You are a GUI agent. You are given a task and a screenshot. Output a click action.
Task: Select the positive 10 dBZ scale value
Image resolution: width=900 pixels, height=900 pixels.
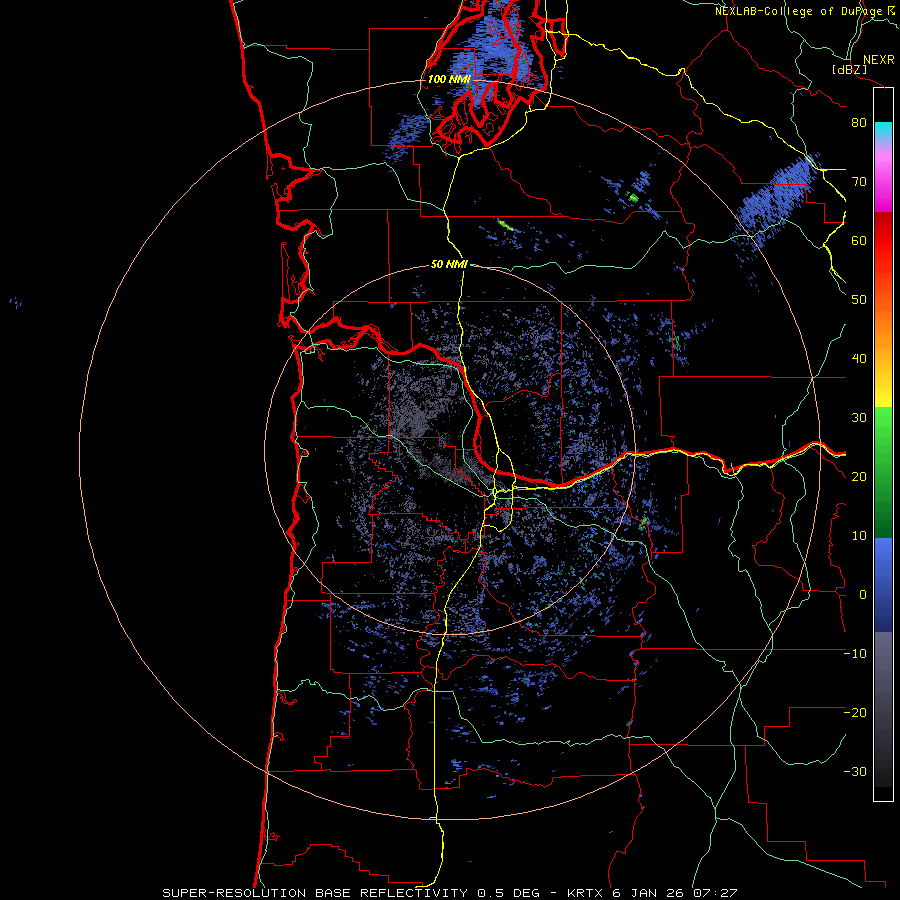pos(859,536)
